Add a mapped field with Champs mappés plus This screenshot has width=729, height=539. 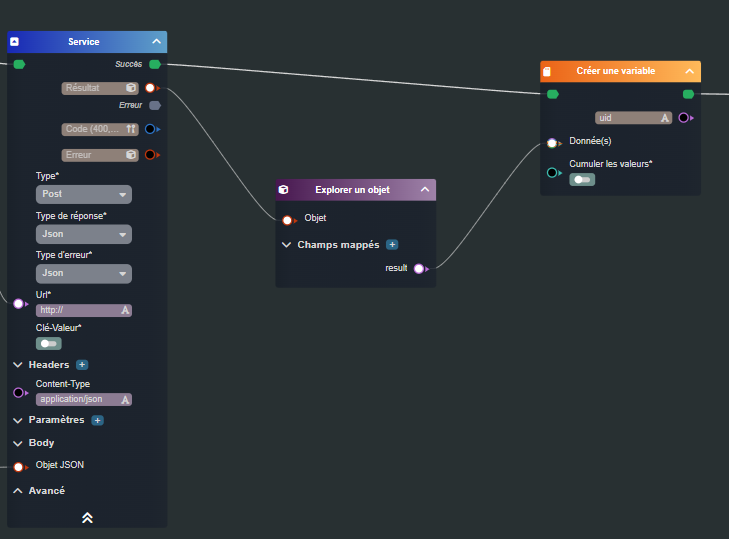point(392,244)
